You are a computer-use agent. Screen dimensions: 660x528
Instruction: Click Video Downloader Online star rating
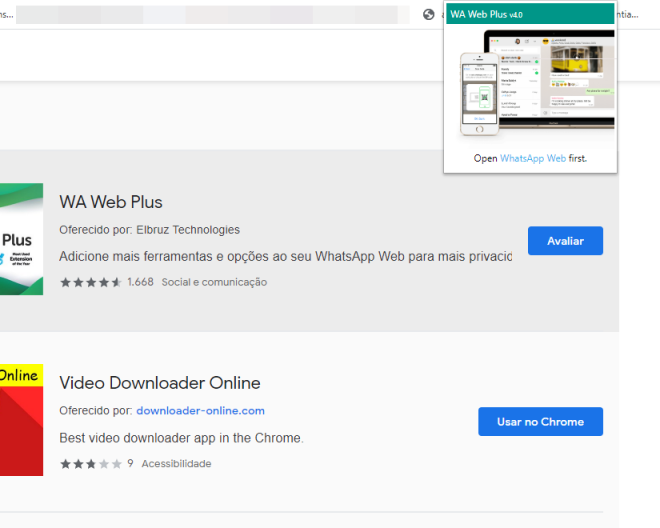tap(90, 464)
